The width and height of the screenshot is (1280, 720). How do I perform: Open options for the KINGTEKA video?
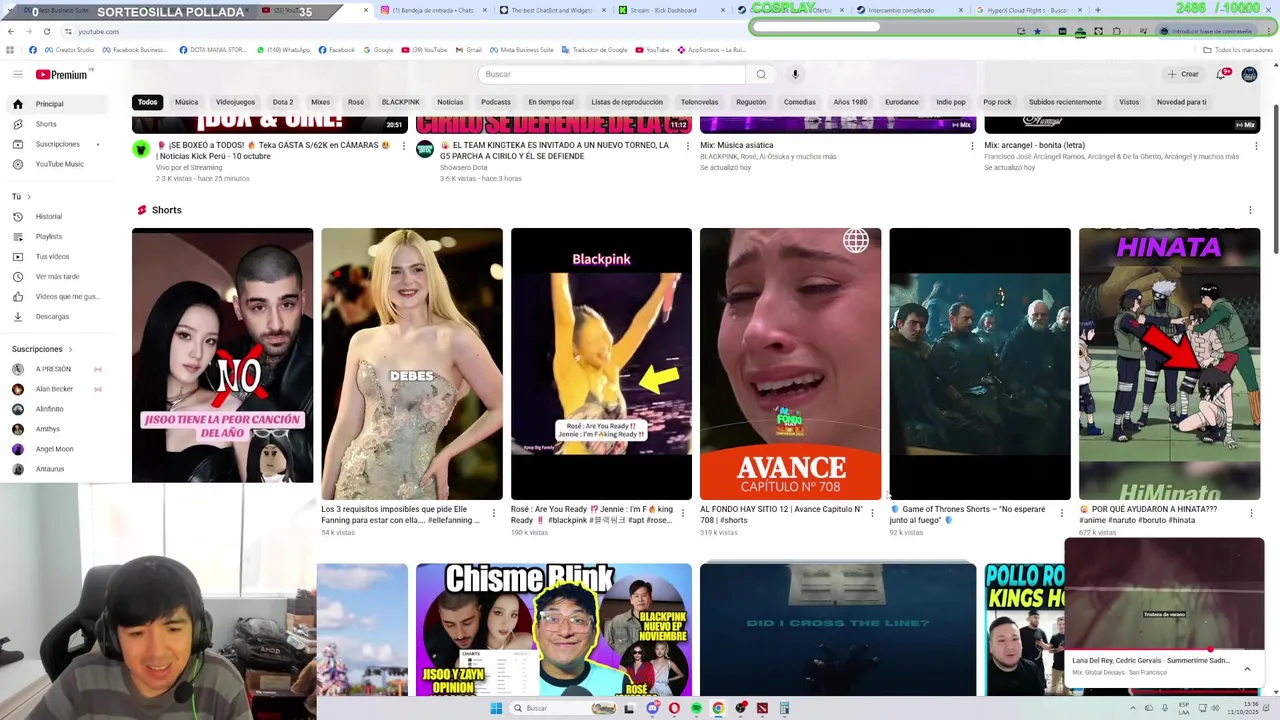point(688,146)
